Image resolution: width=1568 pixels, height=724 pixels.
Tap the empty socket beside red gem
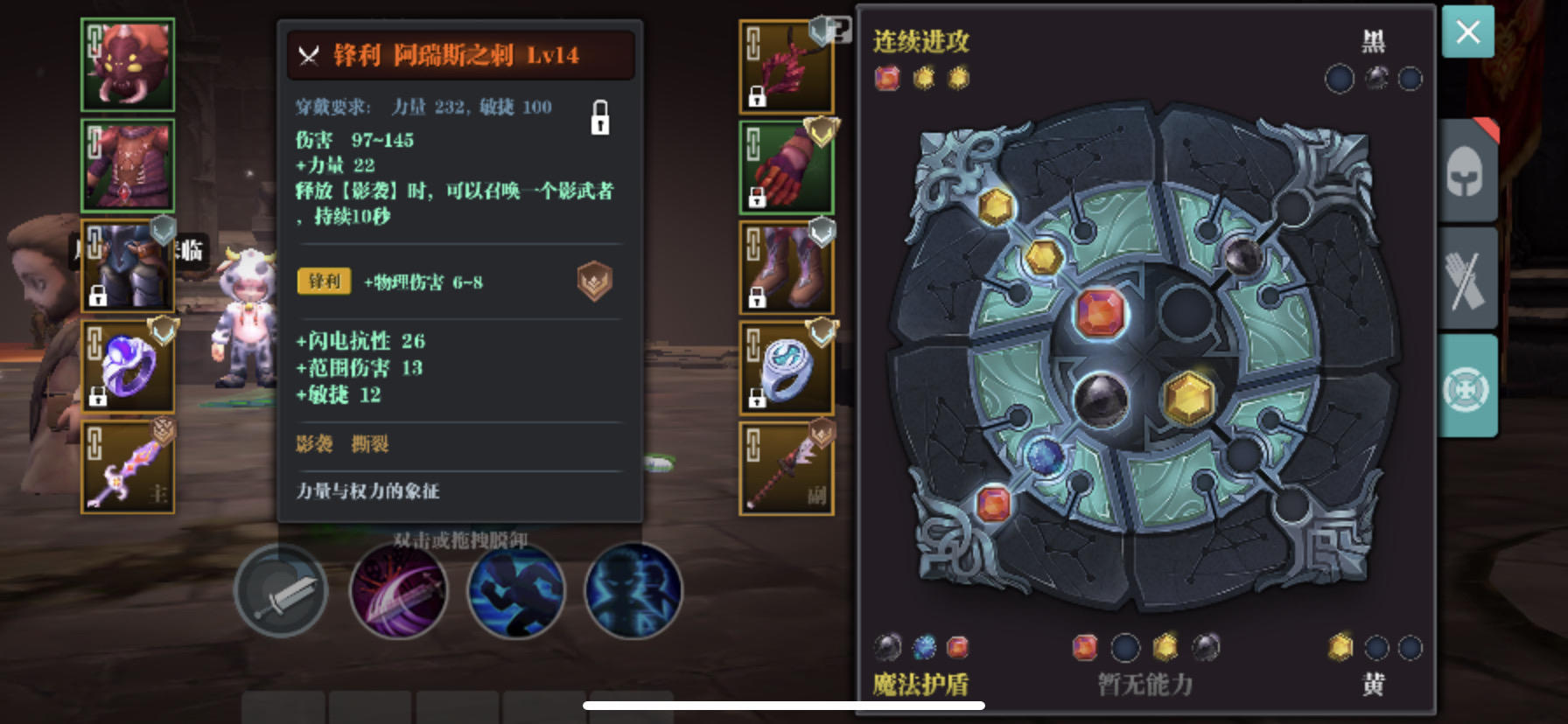(x=1186, y=311)
